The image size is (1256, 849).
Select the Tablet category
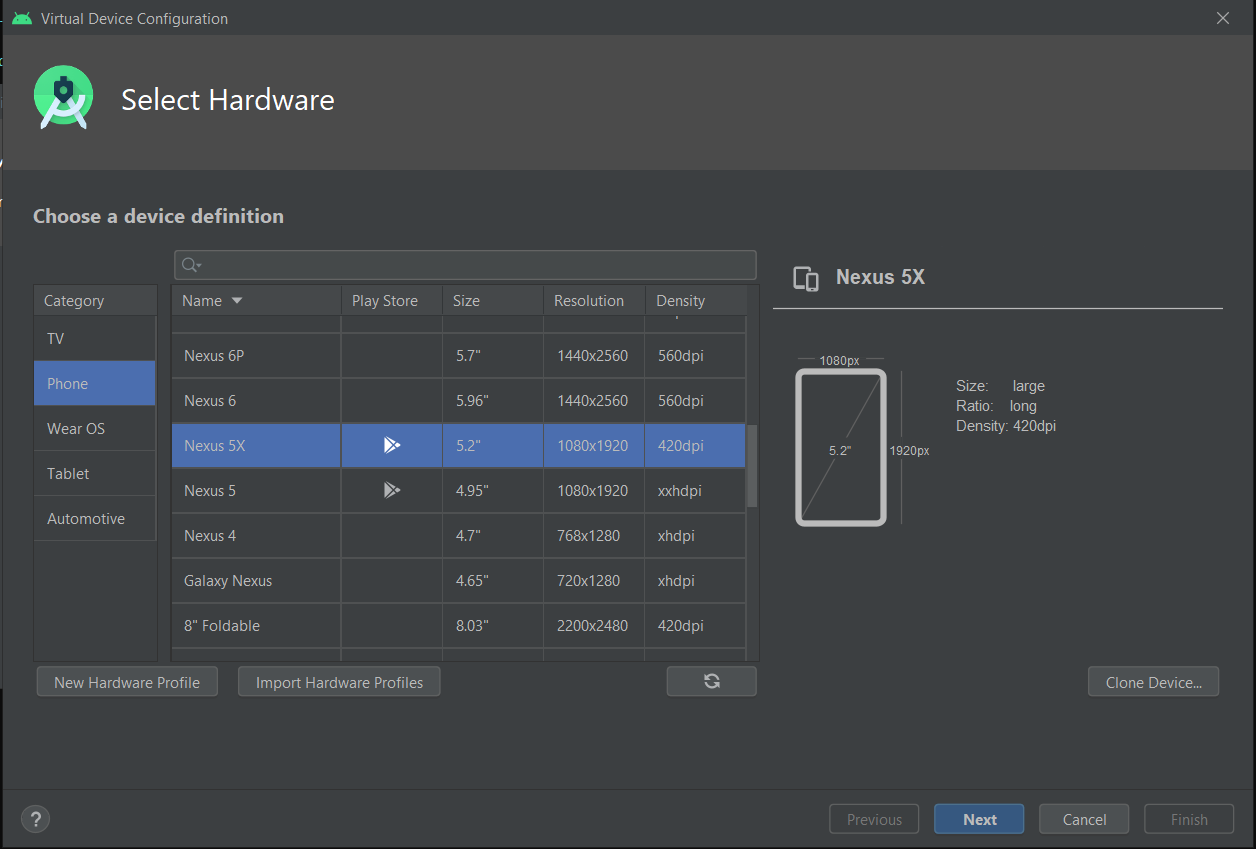pos(95,473)
